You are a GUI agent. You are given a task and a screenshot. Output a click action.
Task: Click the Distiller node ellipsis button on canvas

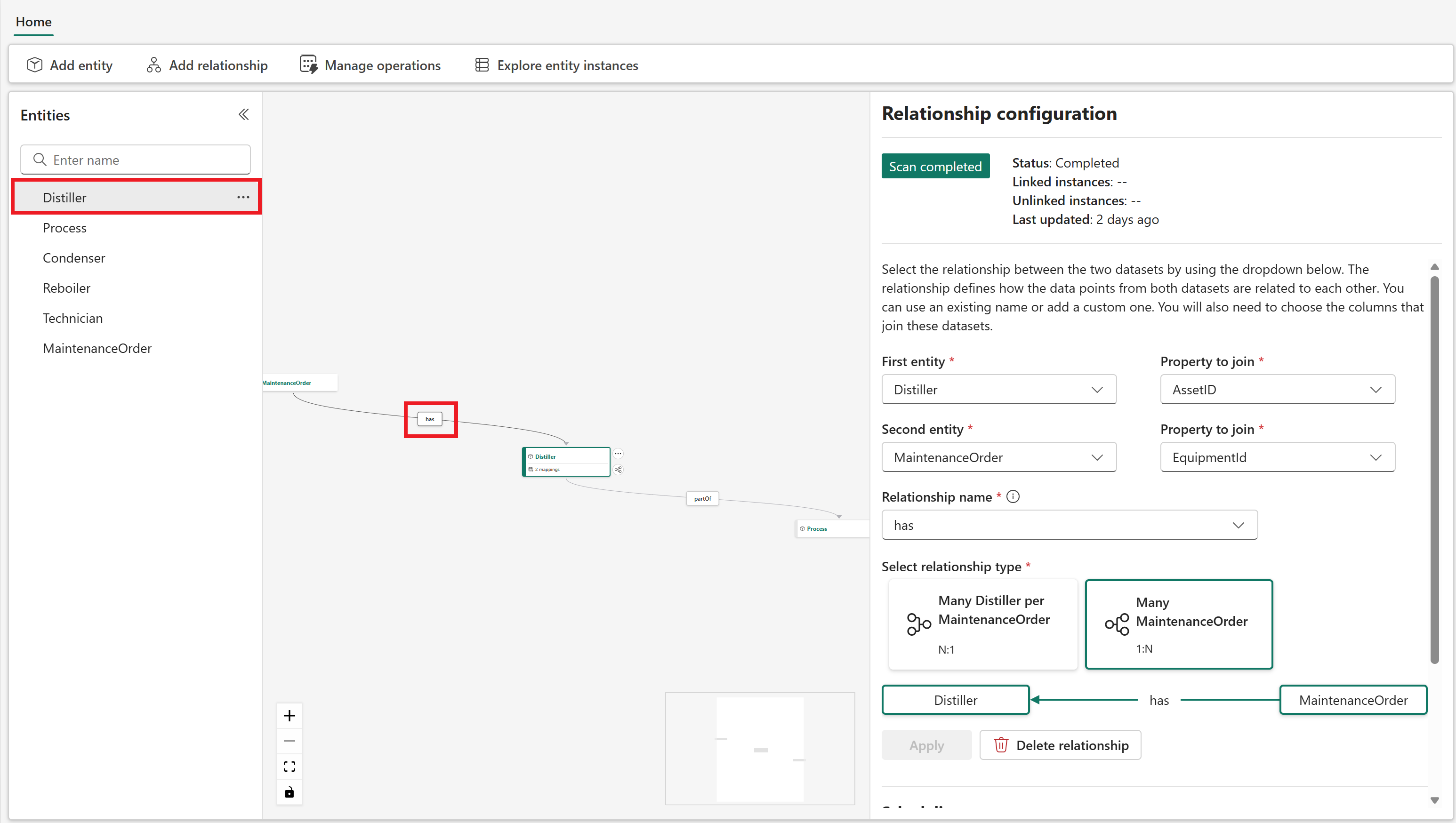point(618,453)
